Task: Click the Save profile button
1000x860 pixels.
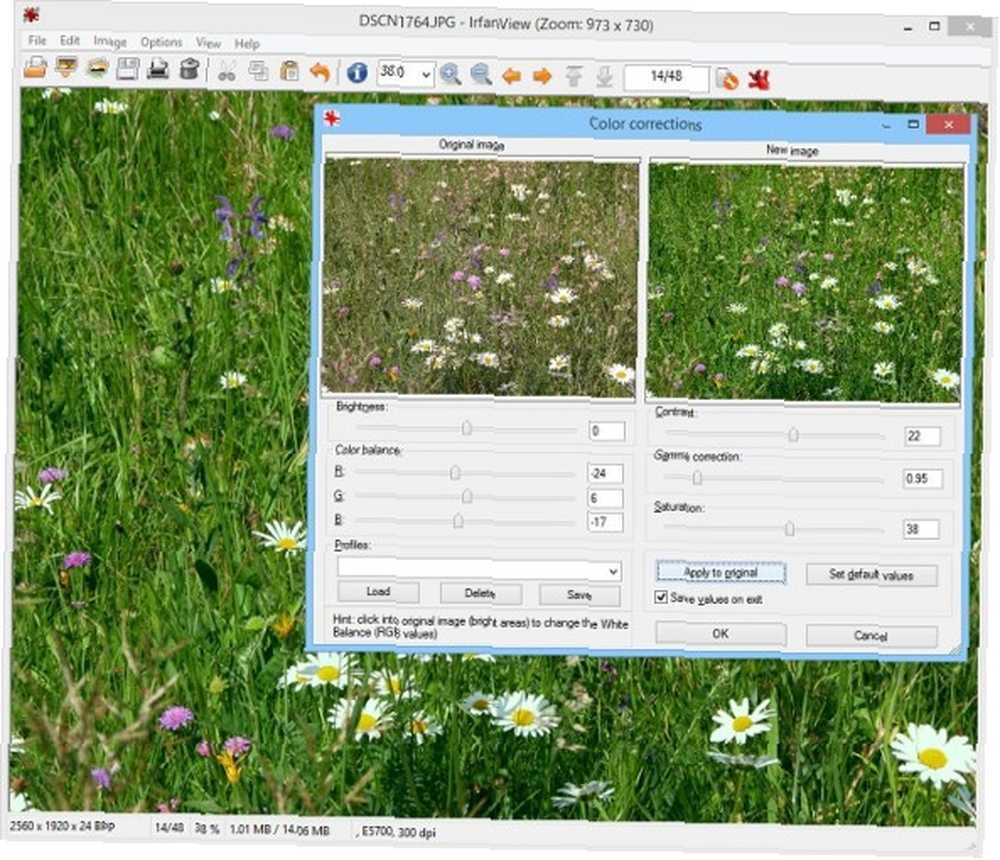Action: click(579, 595)
